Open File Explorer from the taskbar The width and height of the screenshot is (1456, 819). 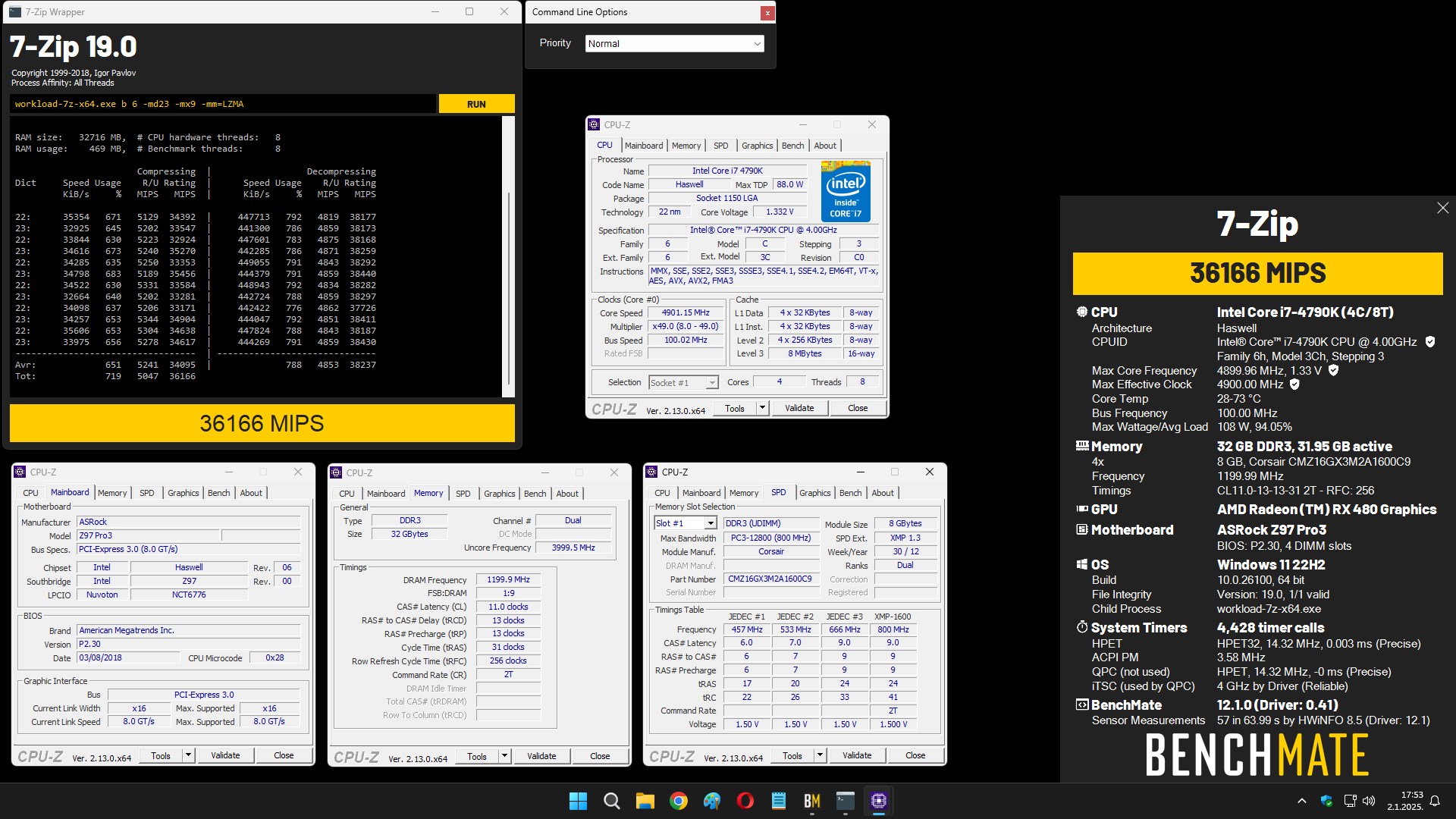click(x=645, y=801)
